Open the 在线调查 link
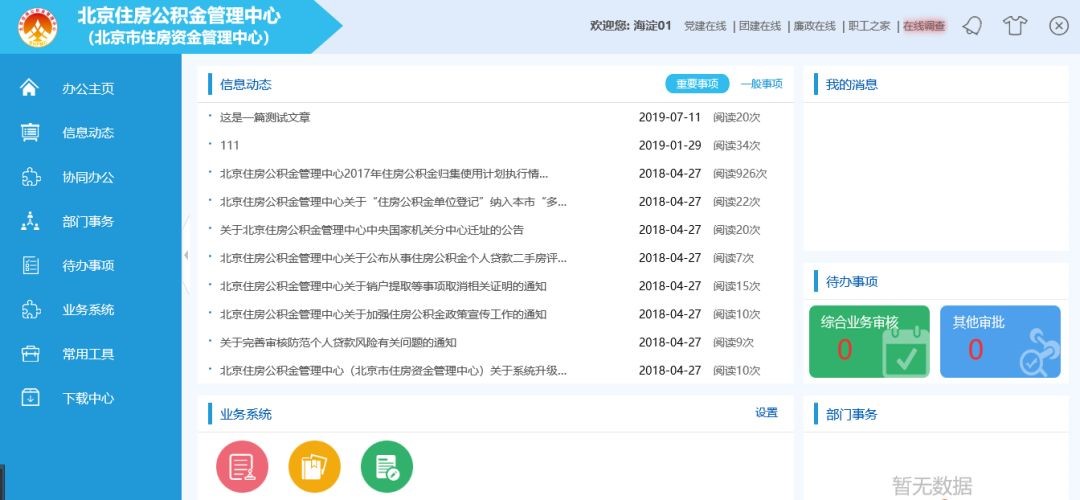This screenshot has width=1080, height=500. tap(924, 26)
